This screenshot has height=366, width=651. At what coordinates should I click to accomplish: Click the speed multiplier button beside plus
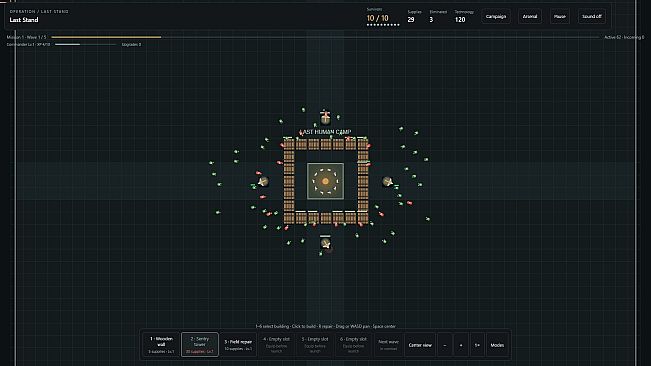tap(477, 345)
